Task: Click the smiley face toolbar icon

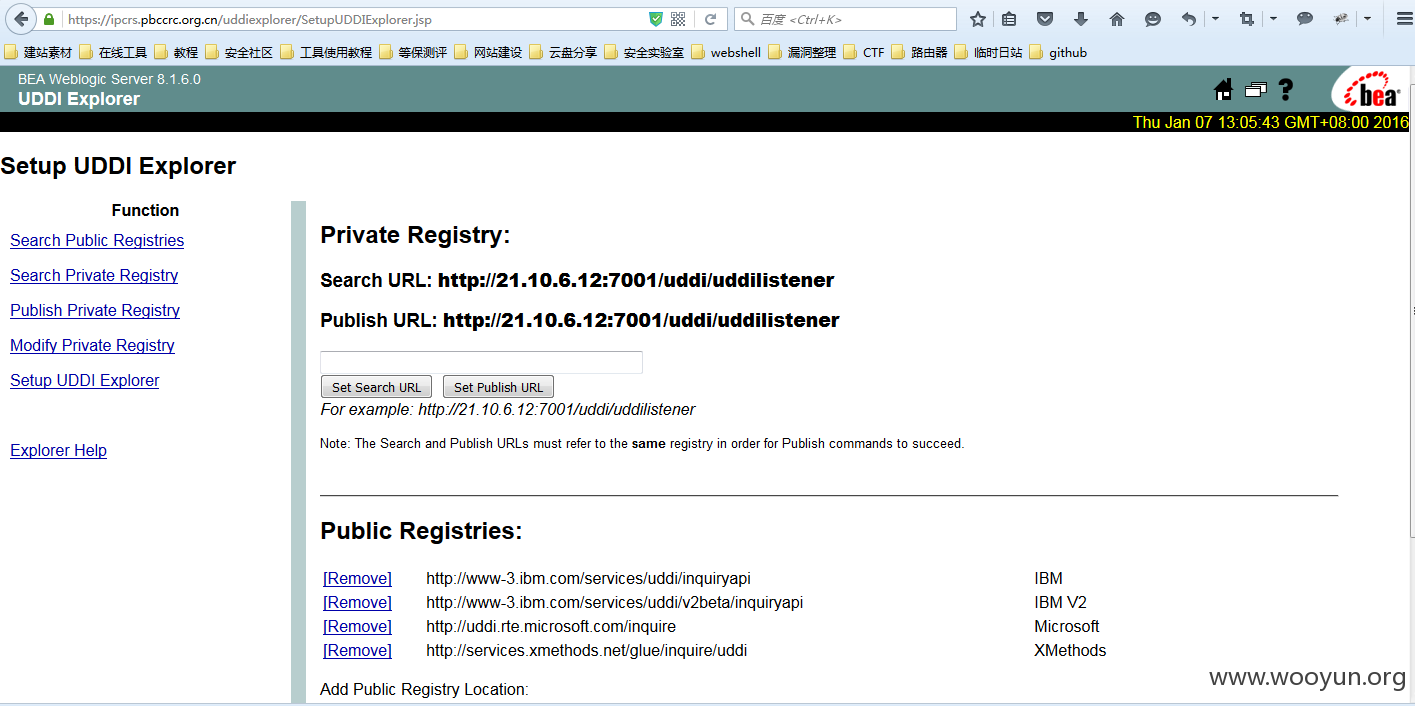Action: pos(1153,19)
